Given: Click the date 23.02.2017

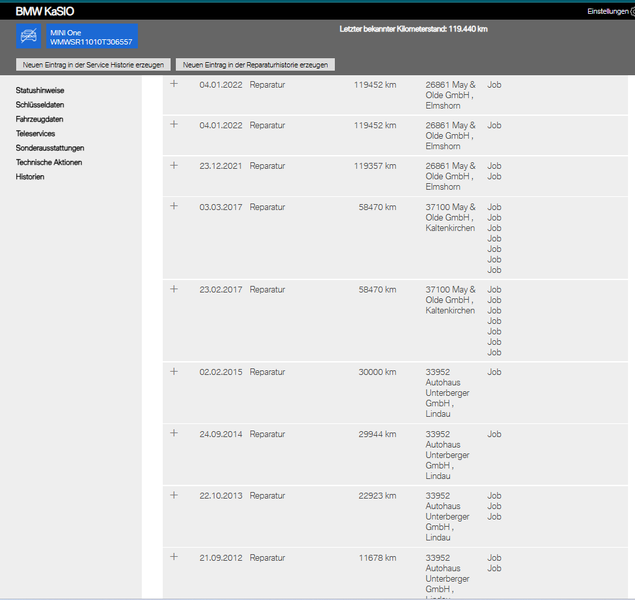Looking at the screenshot, I should pos(221,290).
